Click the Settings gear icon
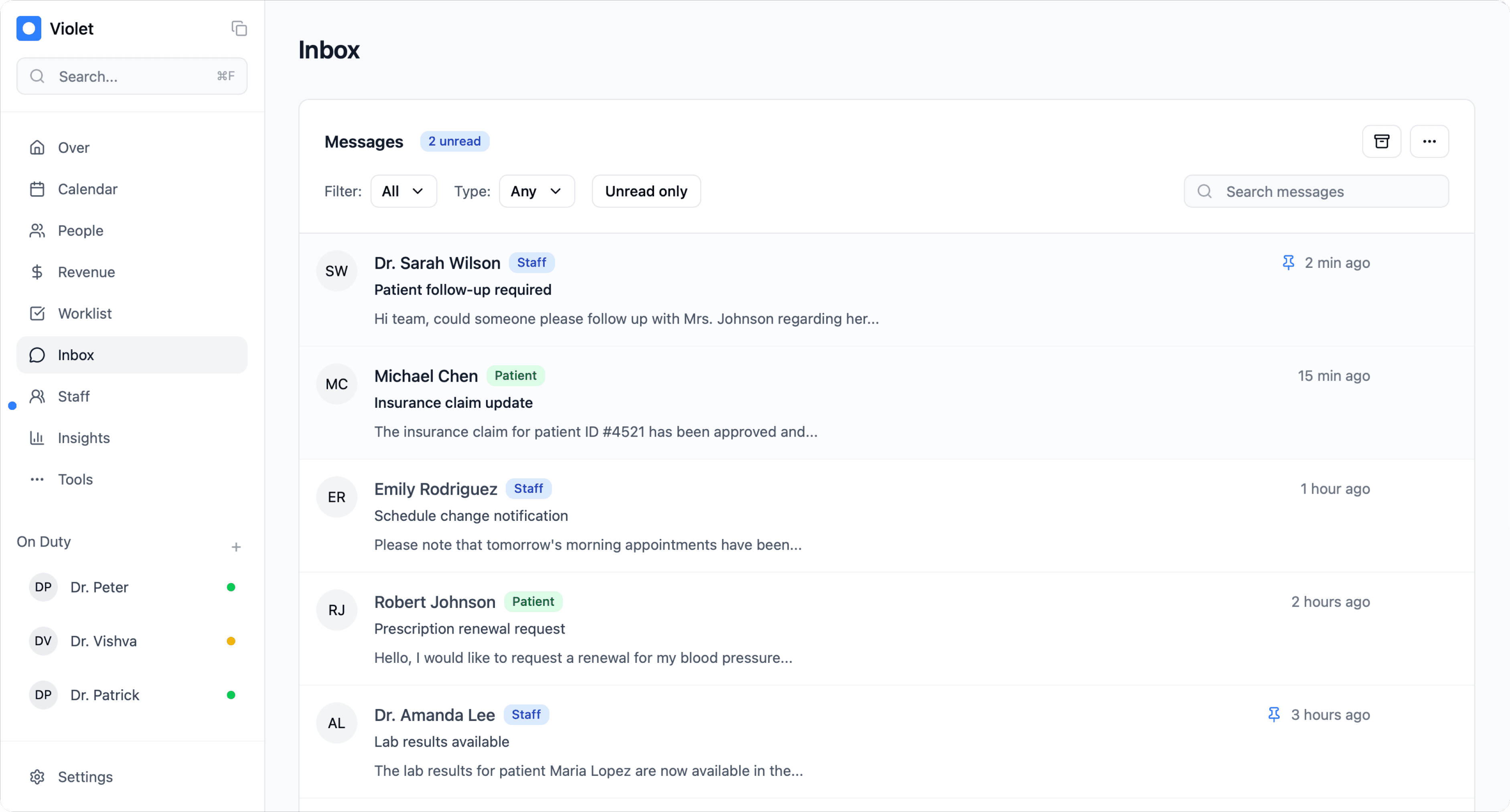The width and height of the screenshot is (1510, 812). [x=37, y=777]
